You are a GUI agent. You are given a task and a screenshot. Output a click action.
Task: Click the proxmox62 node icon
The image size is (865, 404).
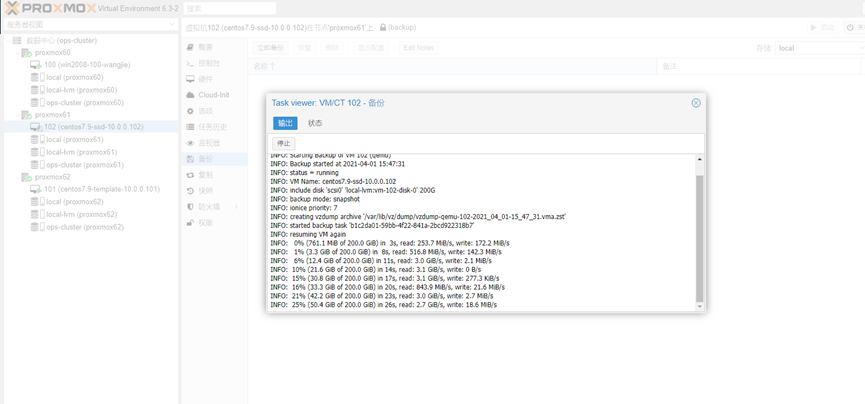click(x=26, y=178)
